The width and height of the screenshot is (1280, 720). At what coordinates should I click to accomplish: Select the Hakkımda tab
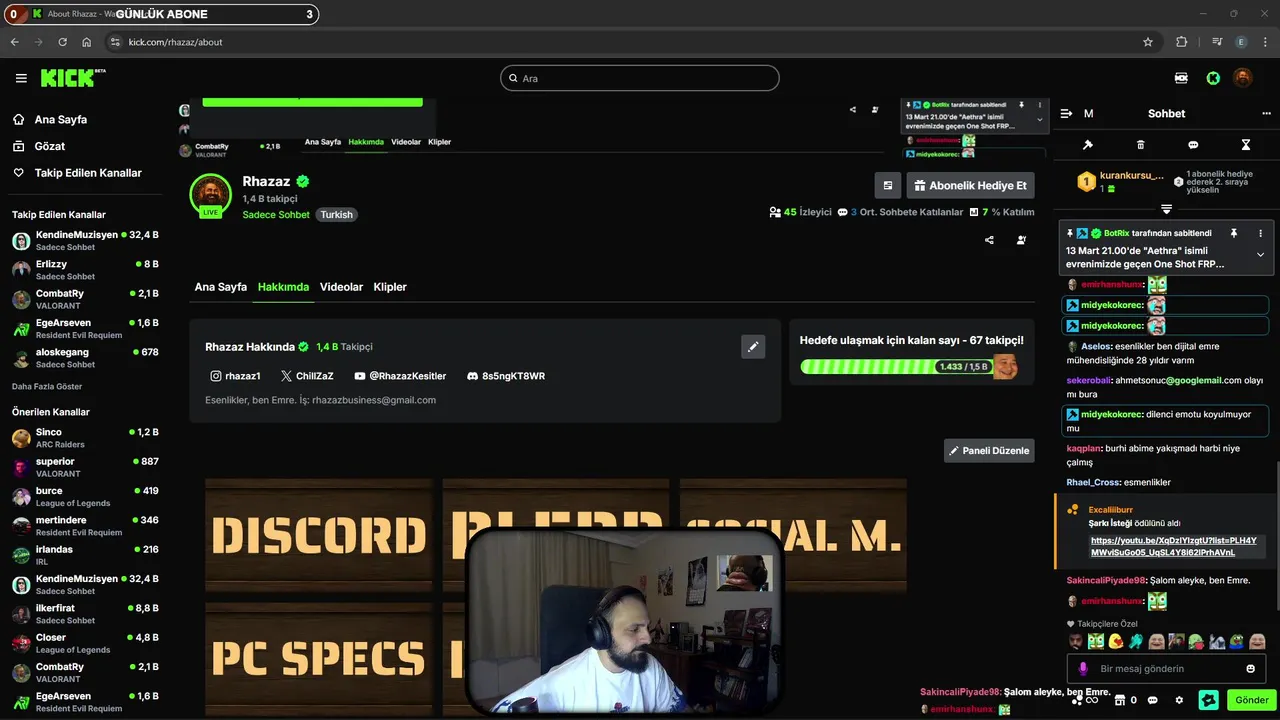point(283,287)
